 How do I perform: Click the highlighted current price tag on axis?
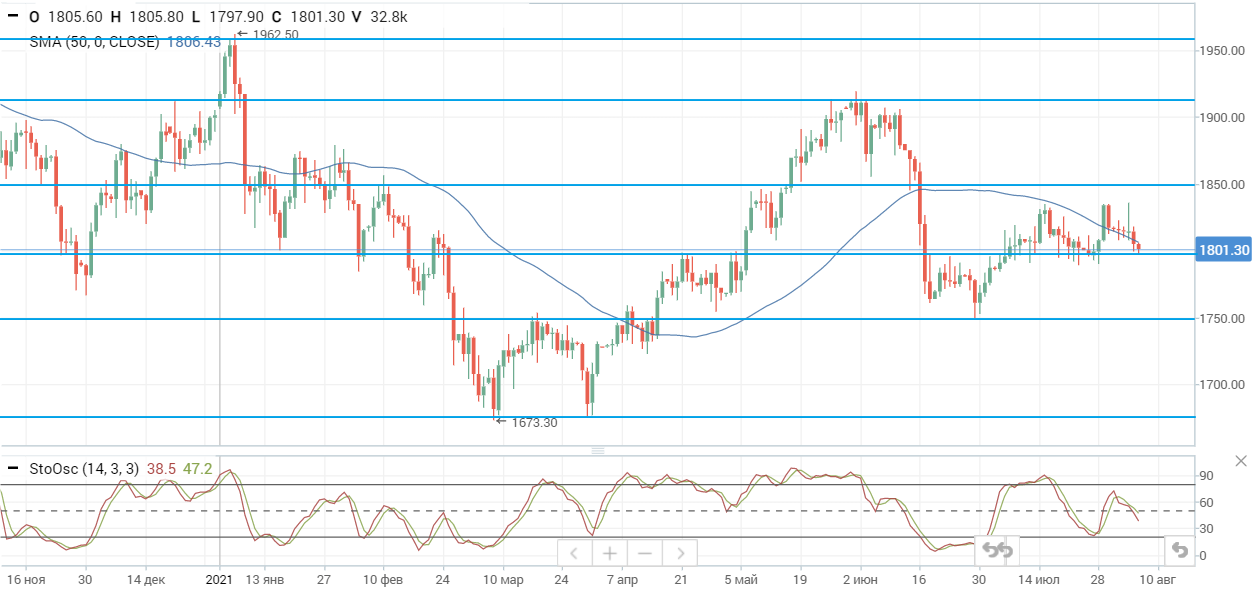(1223, 250)
